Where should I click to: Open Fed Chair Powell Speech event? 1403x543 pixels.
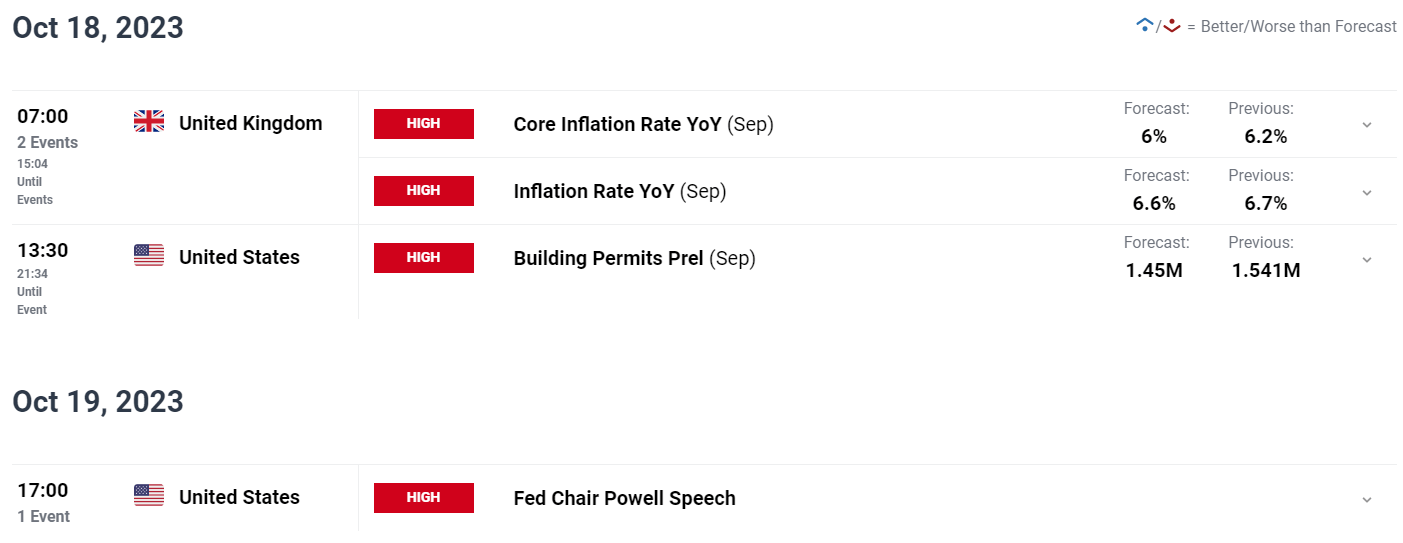(x=624, y=498)
